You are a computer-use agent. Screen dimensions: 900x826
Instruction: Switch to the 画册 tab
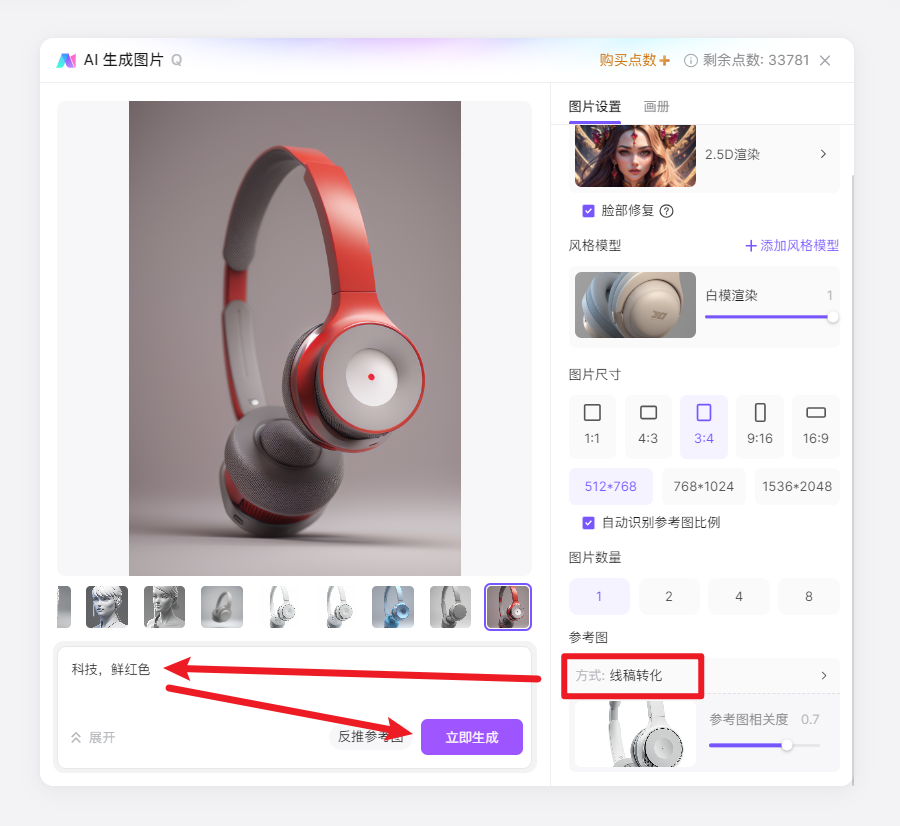(656, 107)
